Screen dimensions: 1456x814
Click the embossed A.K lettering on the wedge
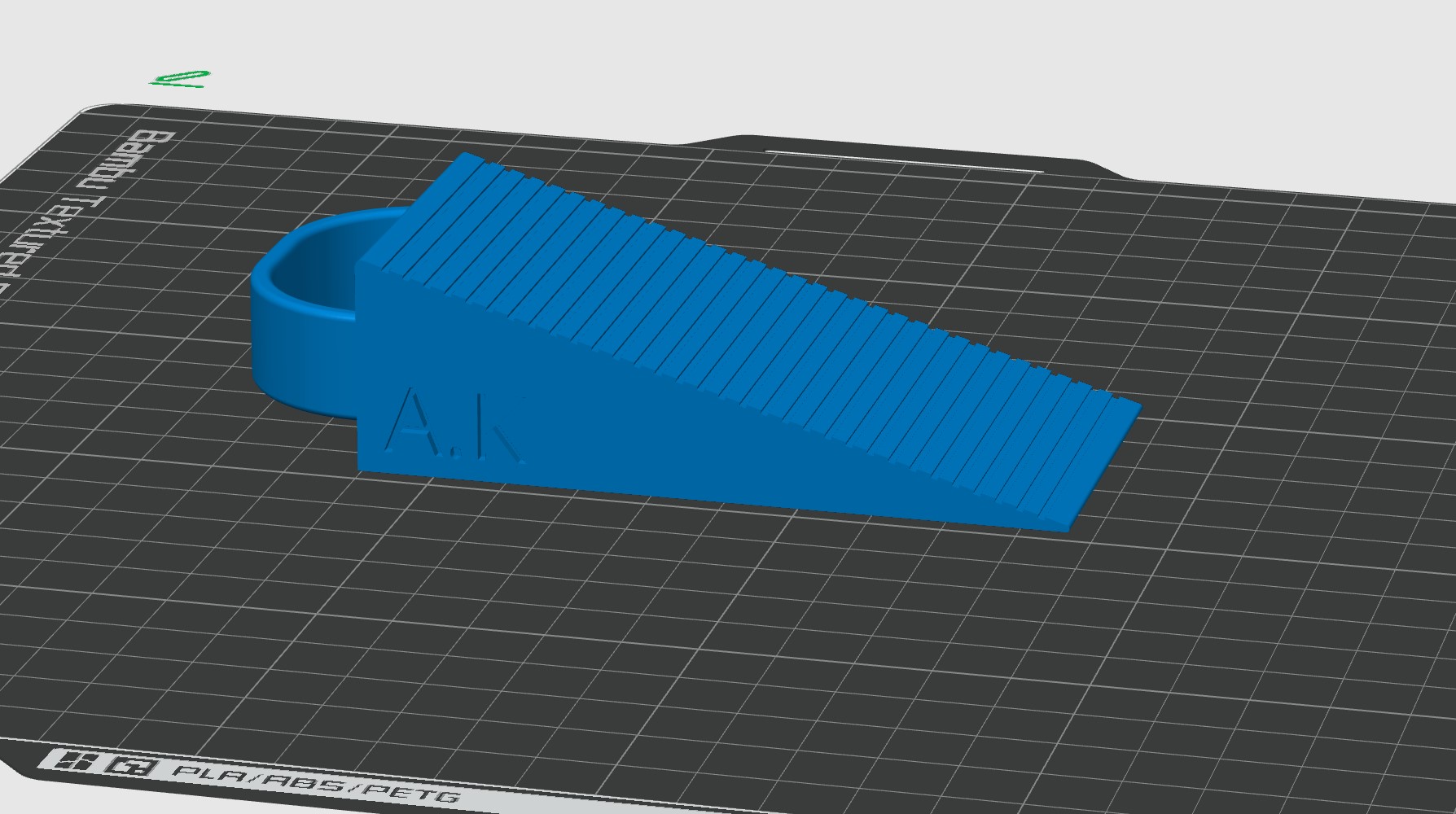tap(454, 427)
